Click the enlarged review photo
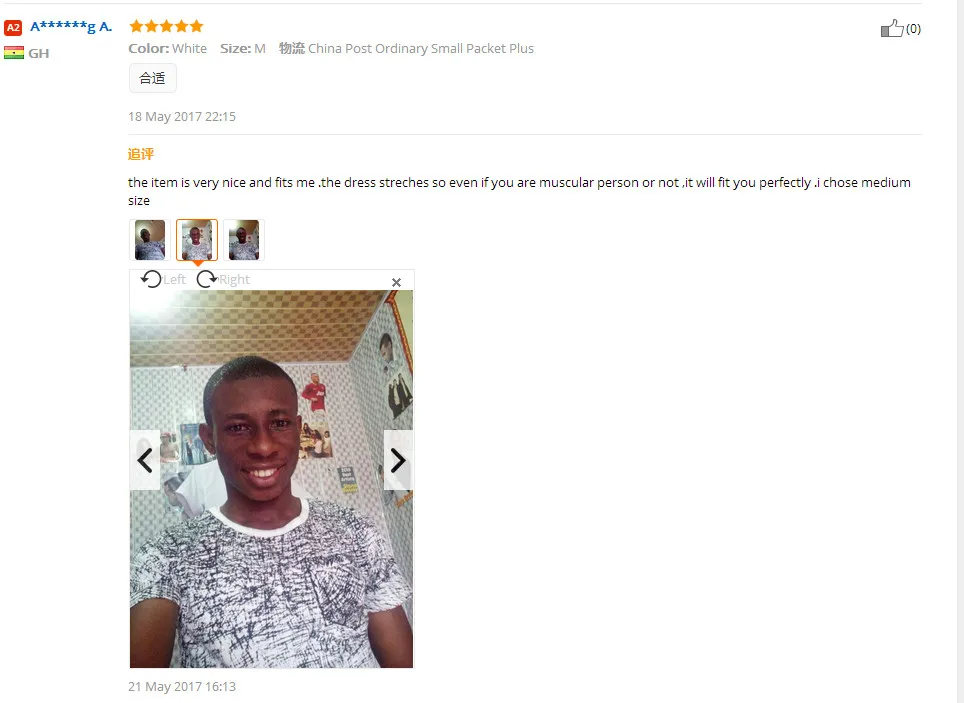Viewport: 964px width, 703px height. tap(271, 479)
